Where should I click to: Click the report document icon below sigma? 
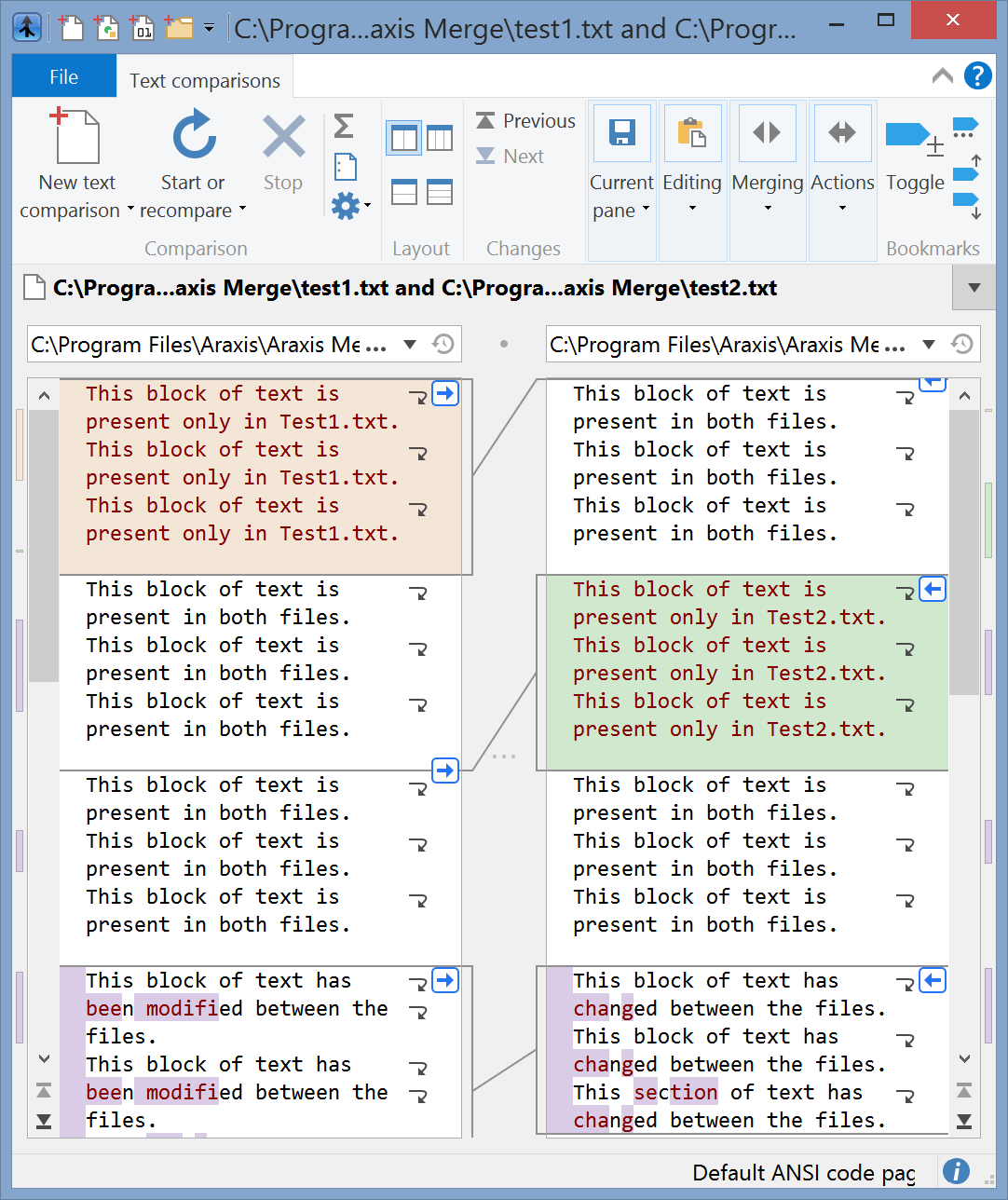345,166
